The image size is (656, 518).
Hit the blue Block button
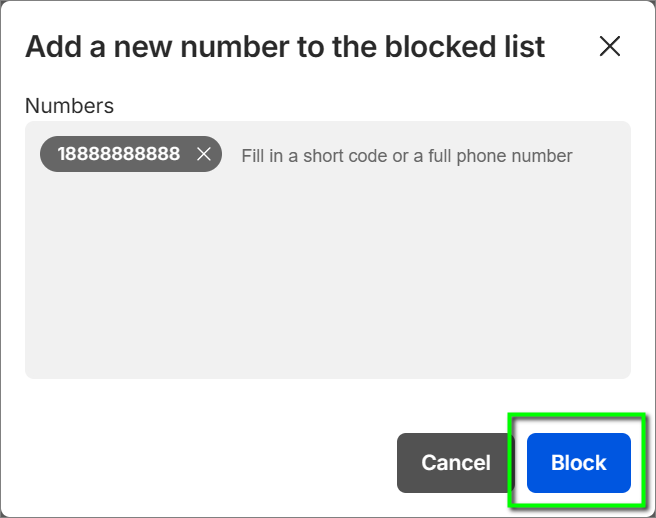[579, 463]
